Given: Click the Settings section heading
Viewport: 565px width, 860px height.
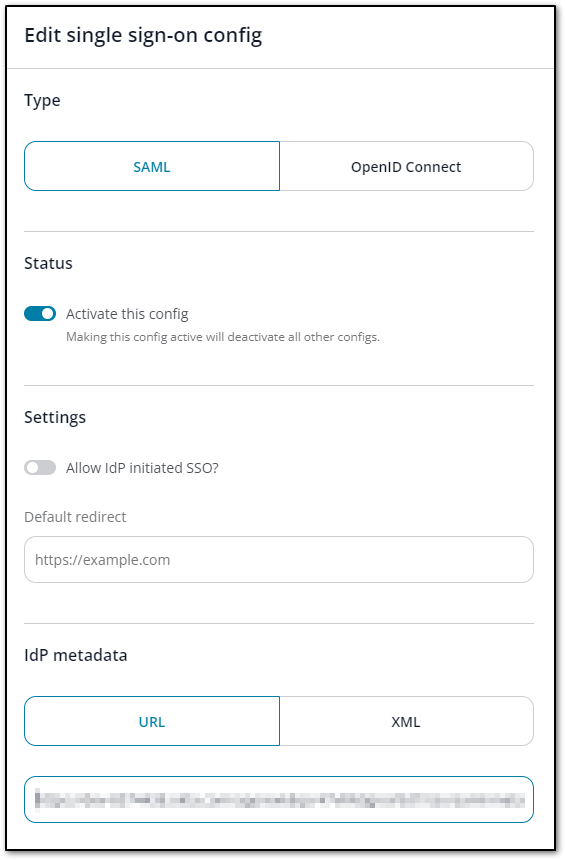Looking at the screenshot, I should 55,418.
